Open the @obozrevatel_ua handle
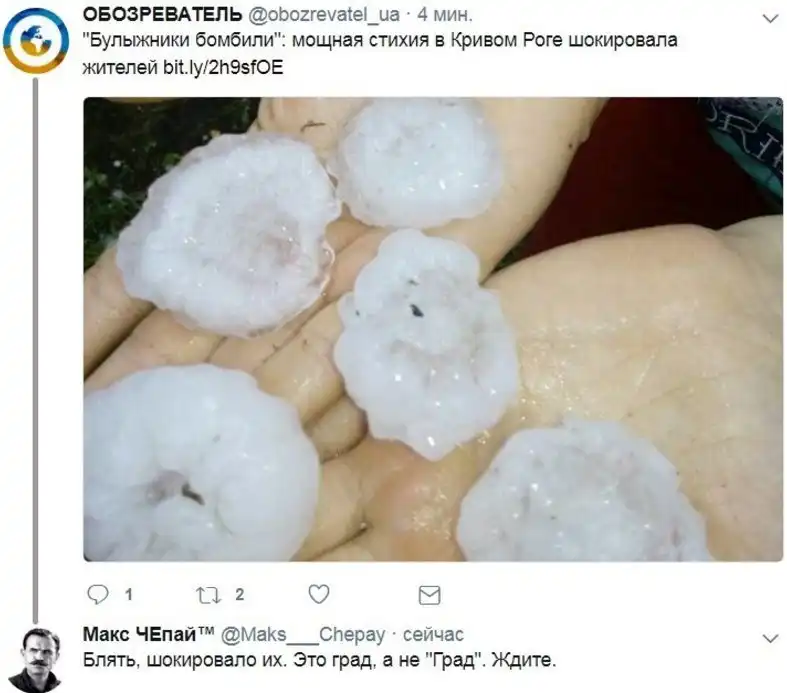This screenshot has width=787, height=693. pyautogui.click(x=324, y=15)
